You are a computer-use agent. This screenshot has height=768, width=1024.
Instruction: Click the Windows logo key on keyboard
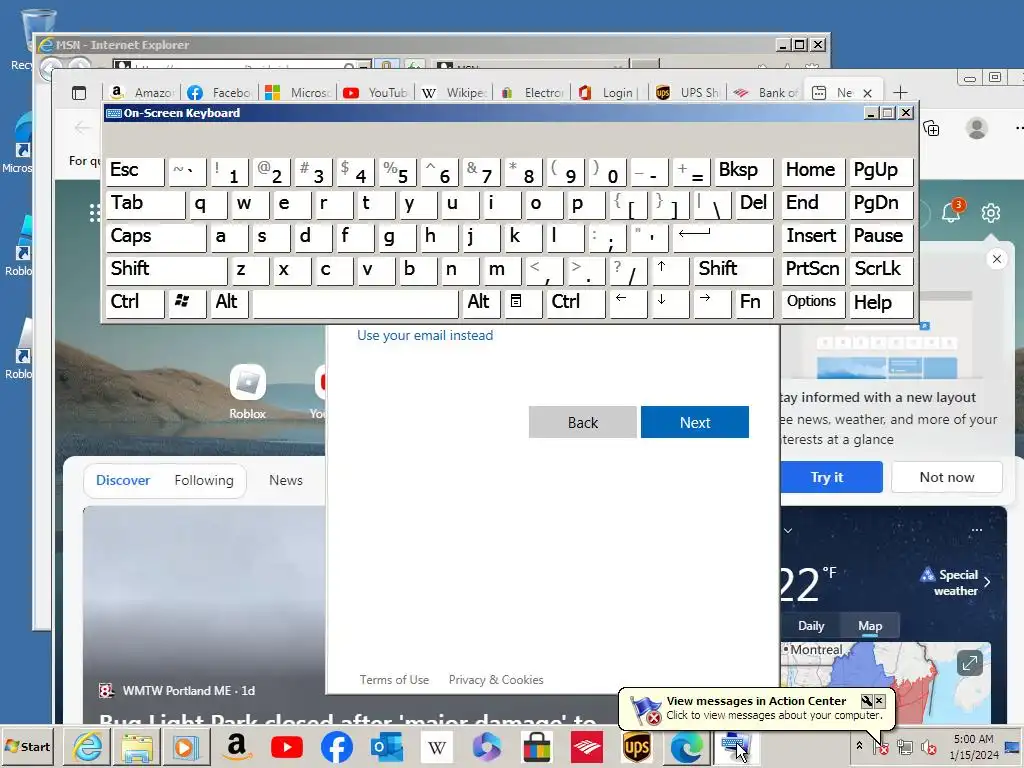pyautogui.click(x=187, y=303)
